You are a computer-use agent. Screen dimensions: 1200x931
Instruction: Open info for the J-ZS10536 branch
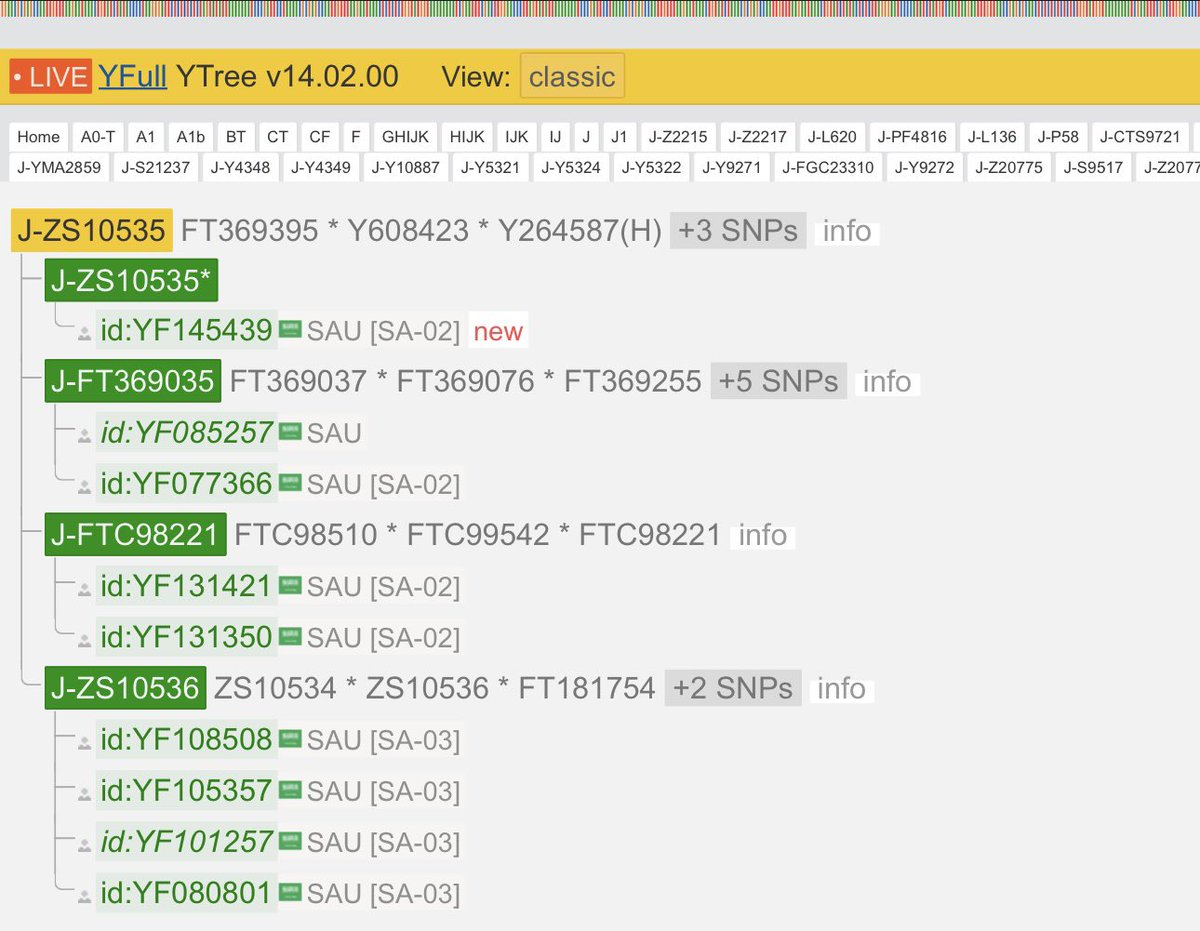841,689
